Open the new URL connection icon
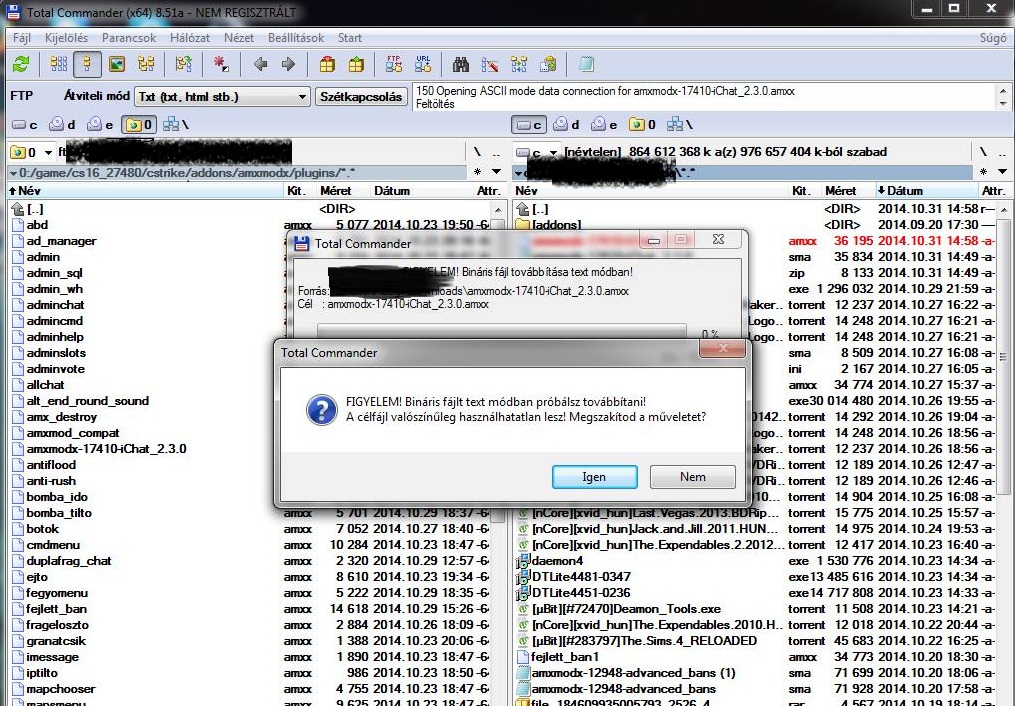The image size is (1015, 706). [x=423, y=64]
